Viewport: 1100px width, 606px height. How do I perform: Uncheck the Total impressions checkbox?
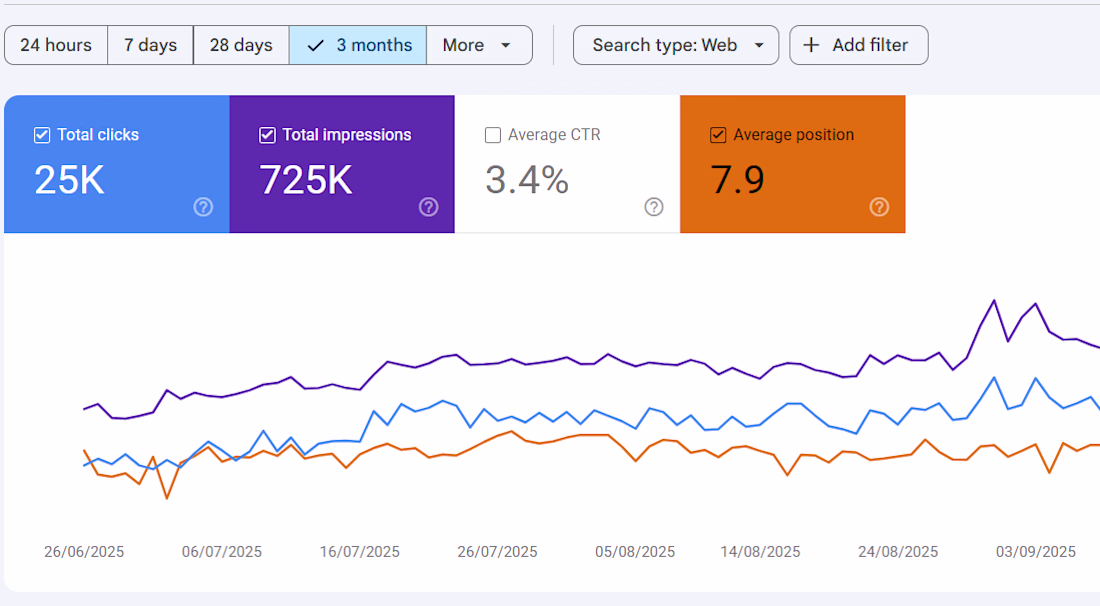tap(267, 135)
